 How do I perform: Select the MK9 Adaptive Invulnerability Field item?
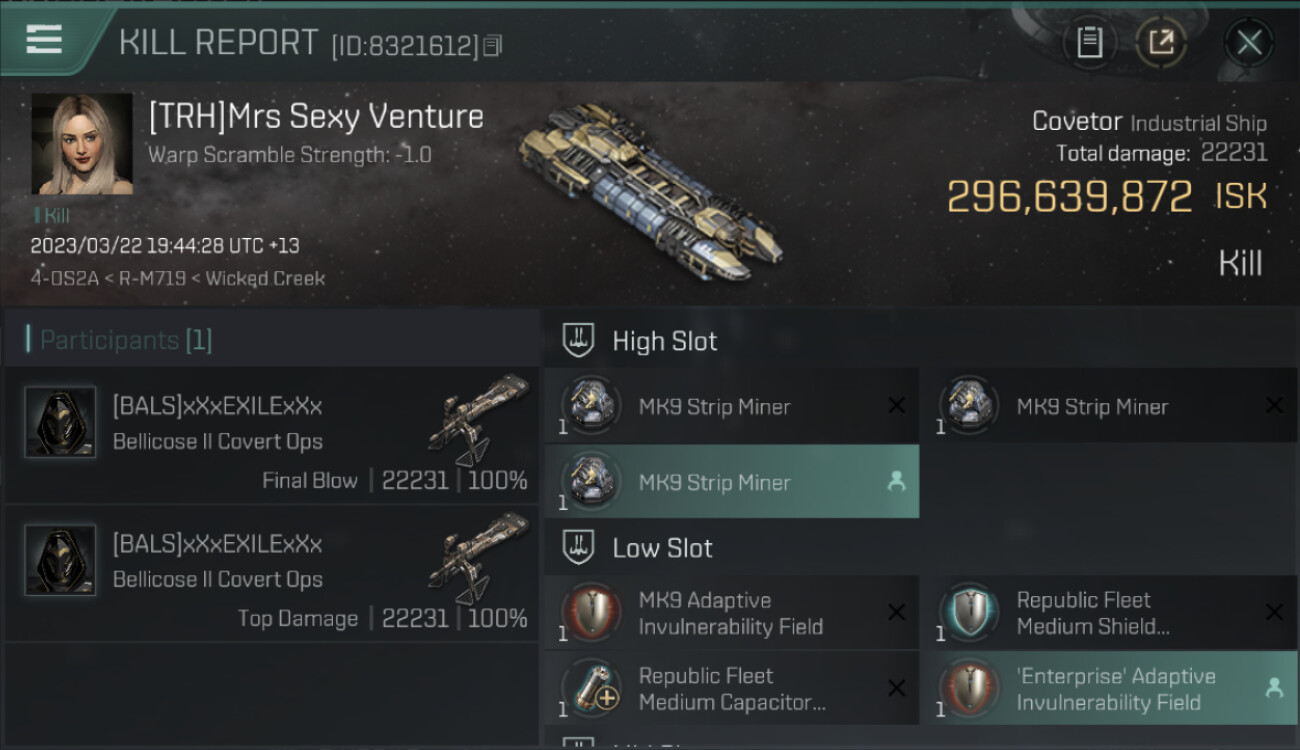point(731,613)
